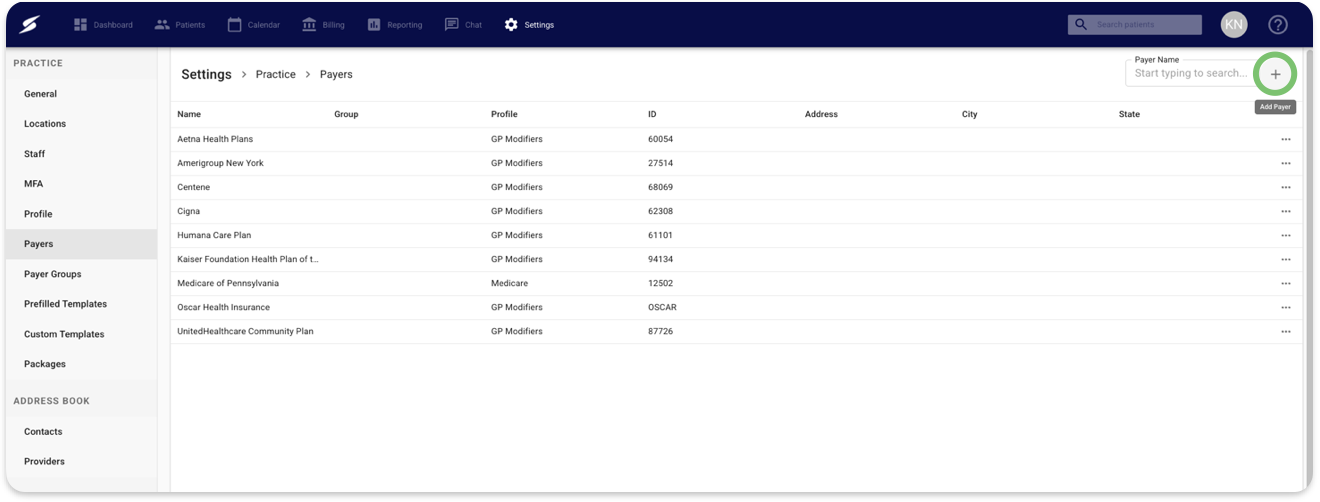This screenshot has width=1320, height=502.
Task: Select Custom Templates in the sidebar
Action: pyautogui.click(x=81, y=334)
